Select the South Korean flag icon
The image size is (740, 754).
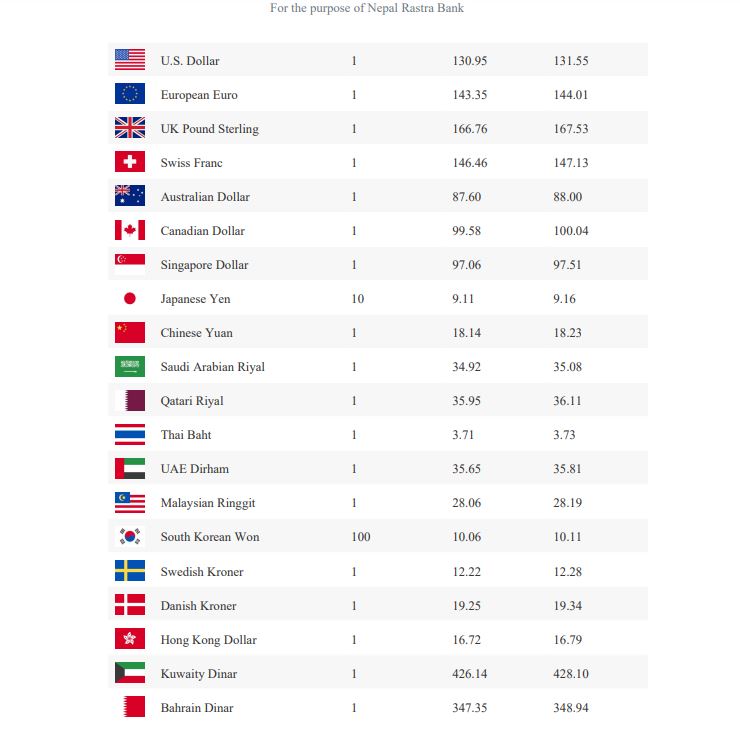pyautogui.click(x=130, y=536)
